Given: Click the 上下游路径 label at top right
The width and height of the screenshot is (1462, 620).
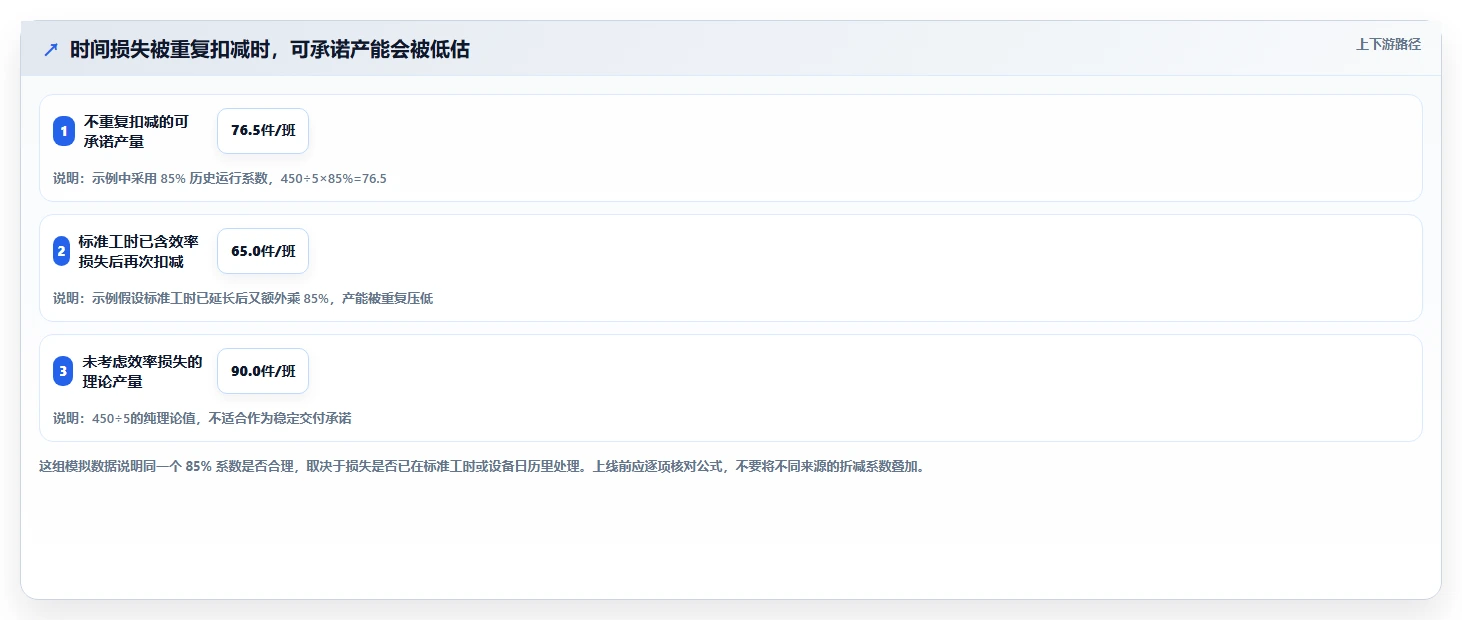Looking at the screenshot, I should [x=1388, y=44].
